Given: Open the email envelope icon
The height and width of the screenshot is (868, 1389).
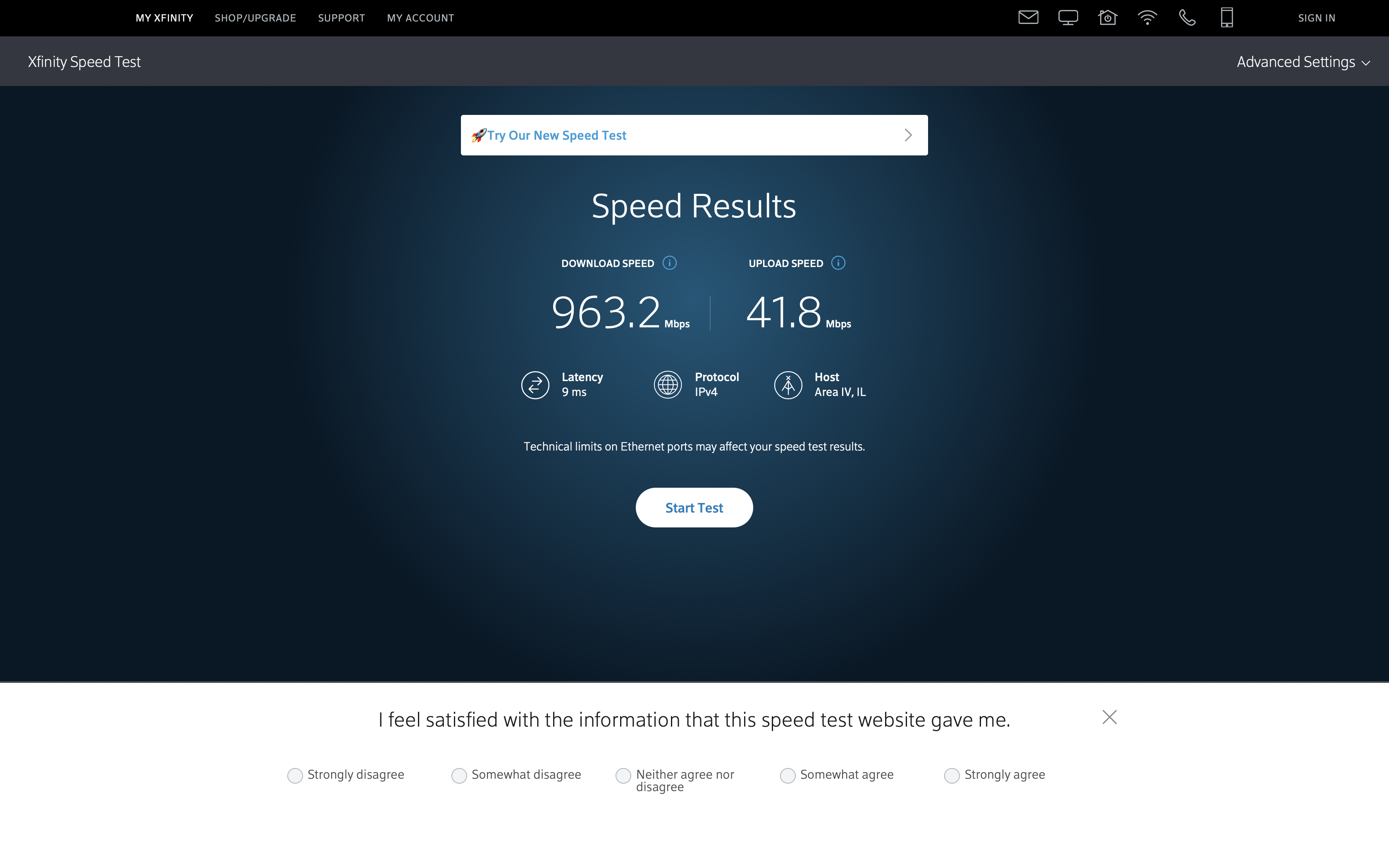Looking at the screenshot, I should pos(1028,18).
